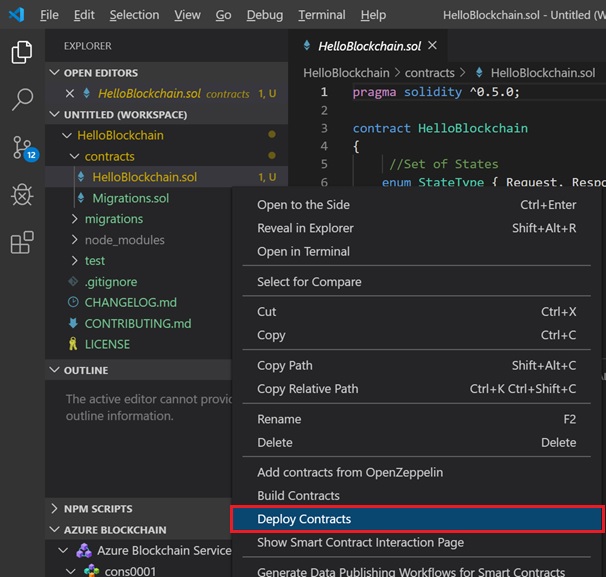Click Ethereum icon in breadcrumb file segment

(479, 73)
